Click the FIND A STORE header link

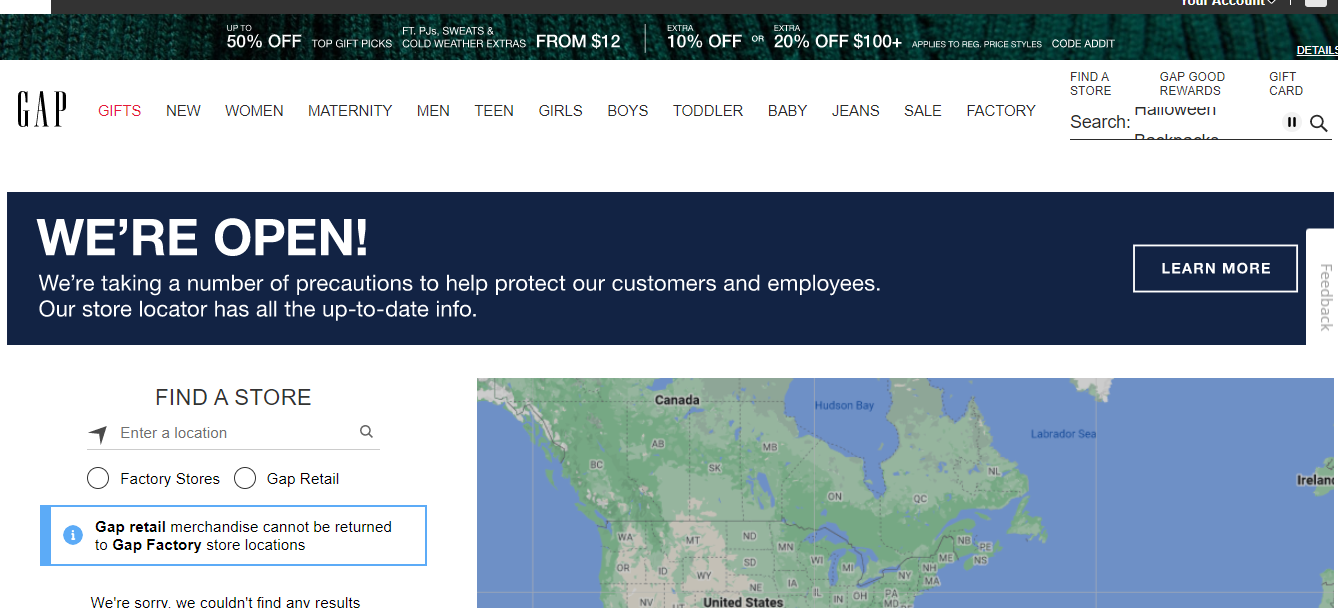[1091, 84]
